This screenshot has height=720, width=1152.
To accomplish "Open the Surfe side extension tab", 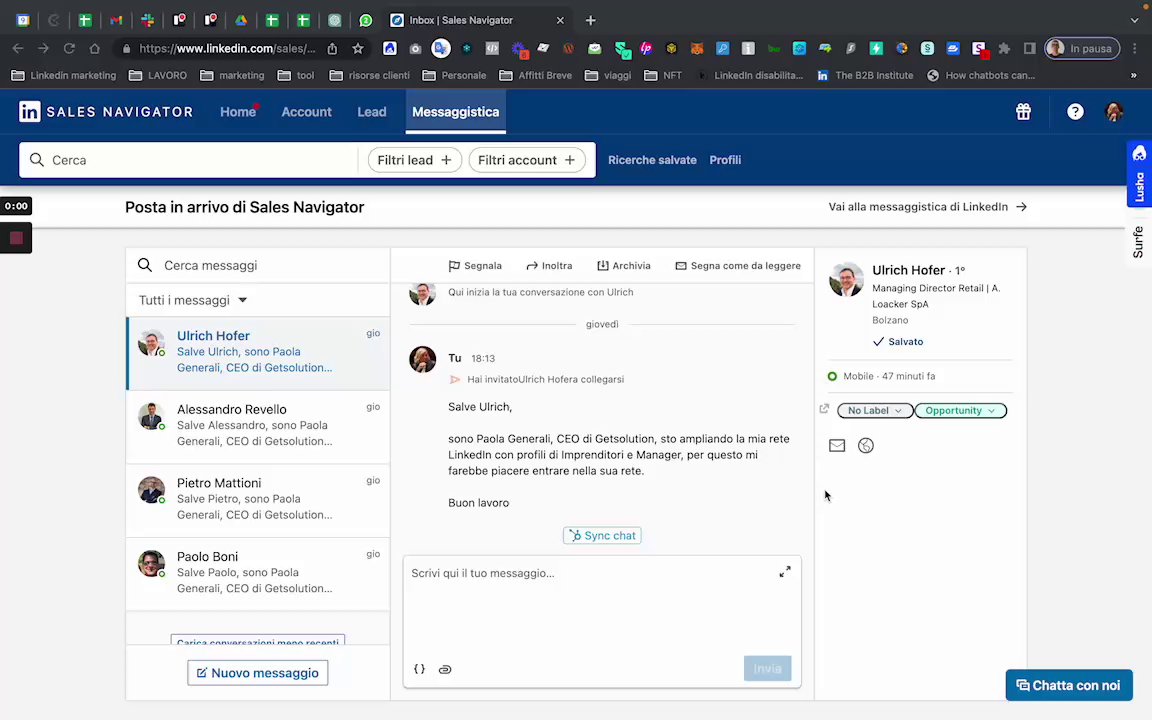I will coord(1139,242).
